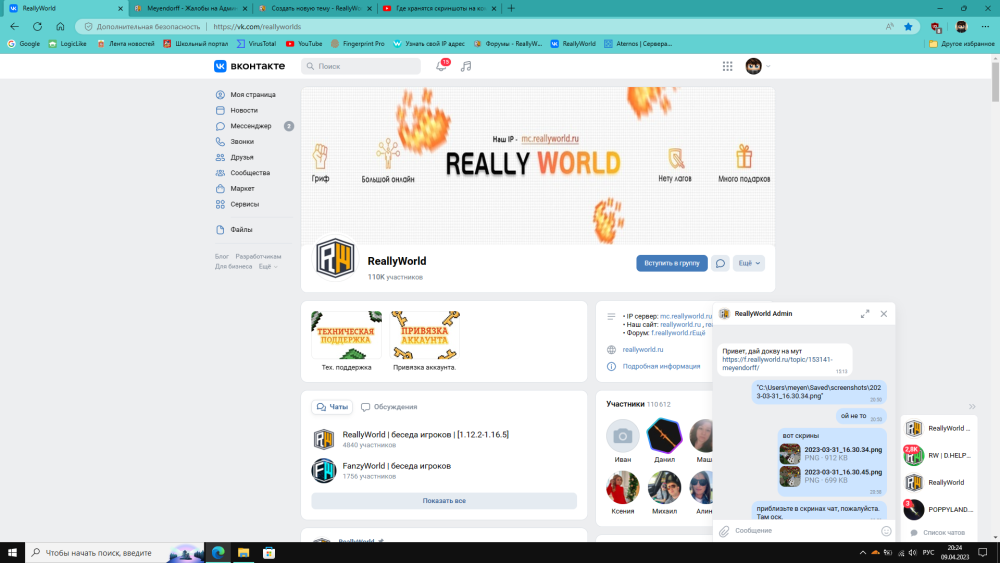This screenshot has height=563, width=1000.
Task: Open Новости in sidebar
Action: [x=244, y=110]
